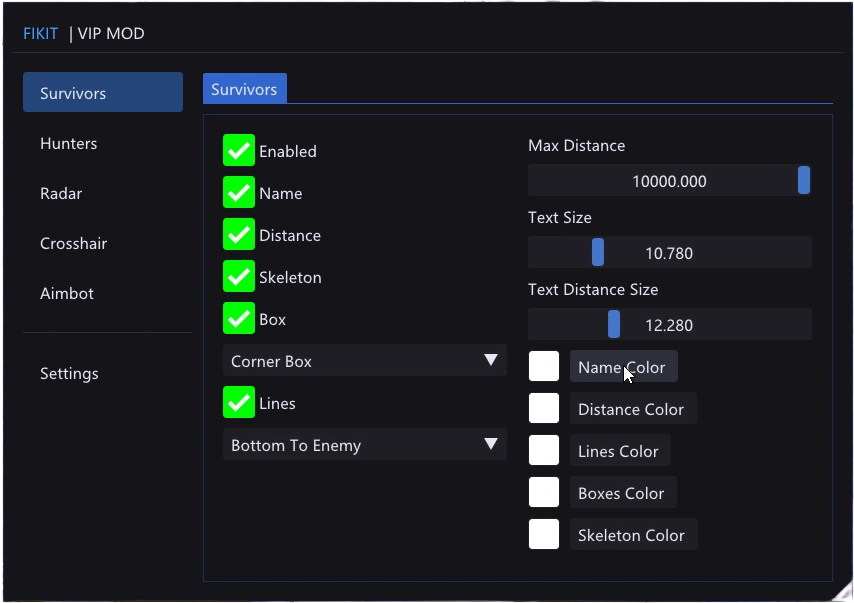This screenshot has height=603, width=854.
Task: Pick the swatch next to Lines Color
Action: (x=544, y=450)
